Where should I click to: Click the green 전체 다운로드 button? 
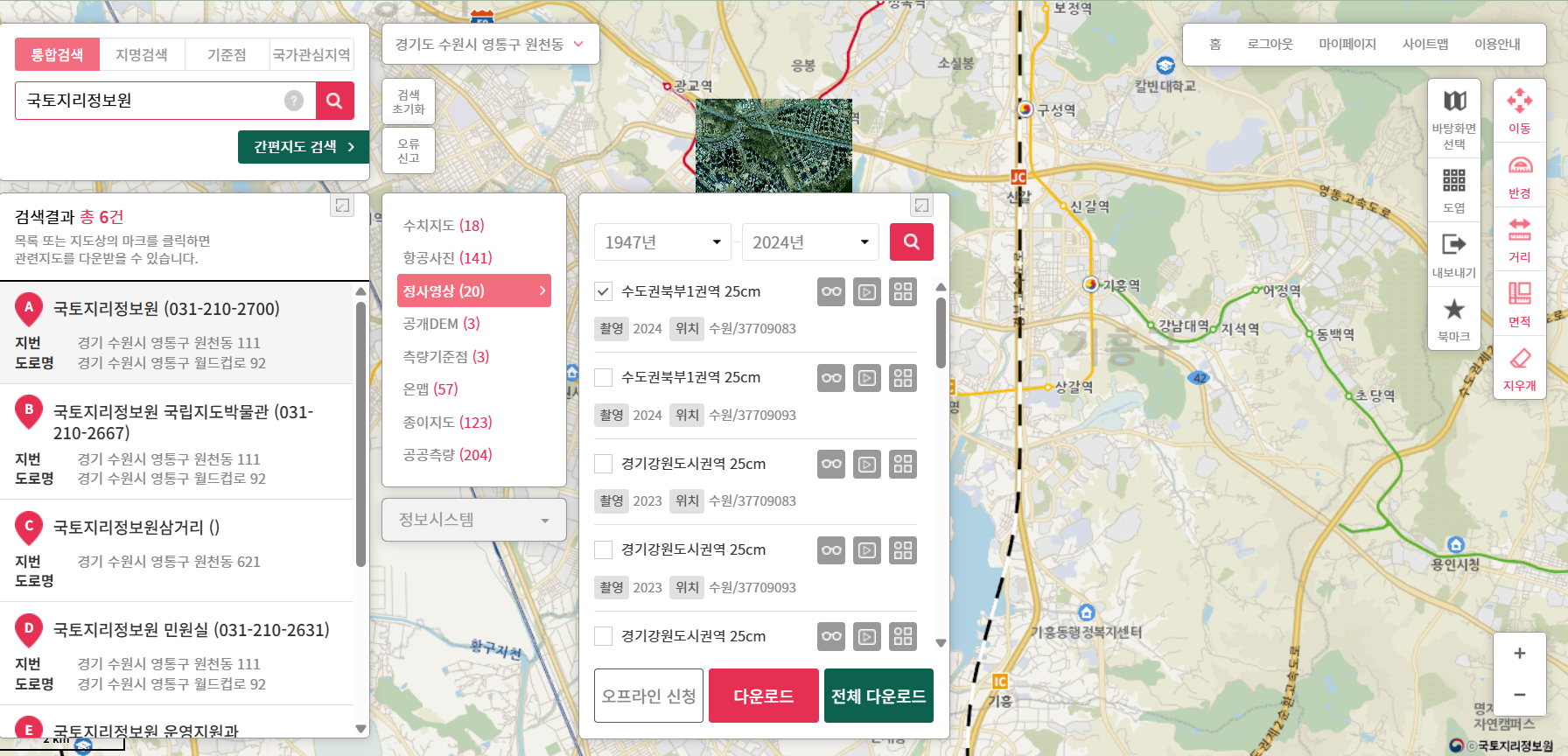click(x=878, y=696)
